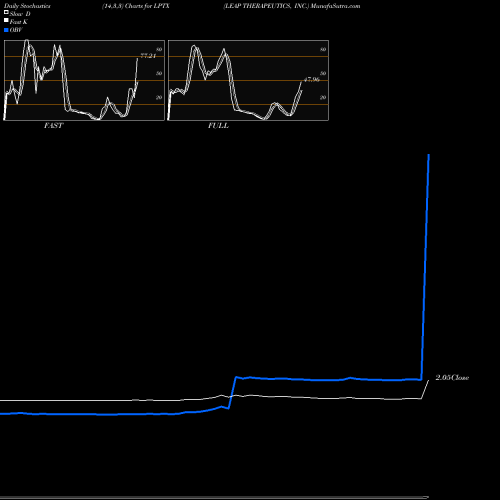The image size is (500, 500).
Task: Click the 'LEAP THERAPEUTICS, INC.' company name
Action: click(x=266, y=6)
